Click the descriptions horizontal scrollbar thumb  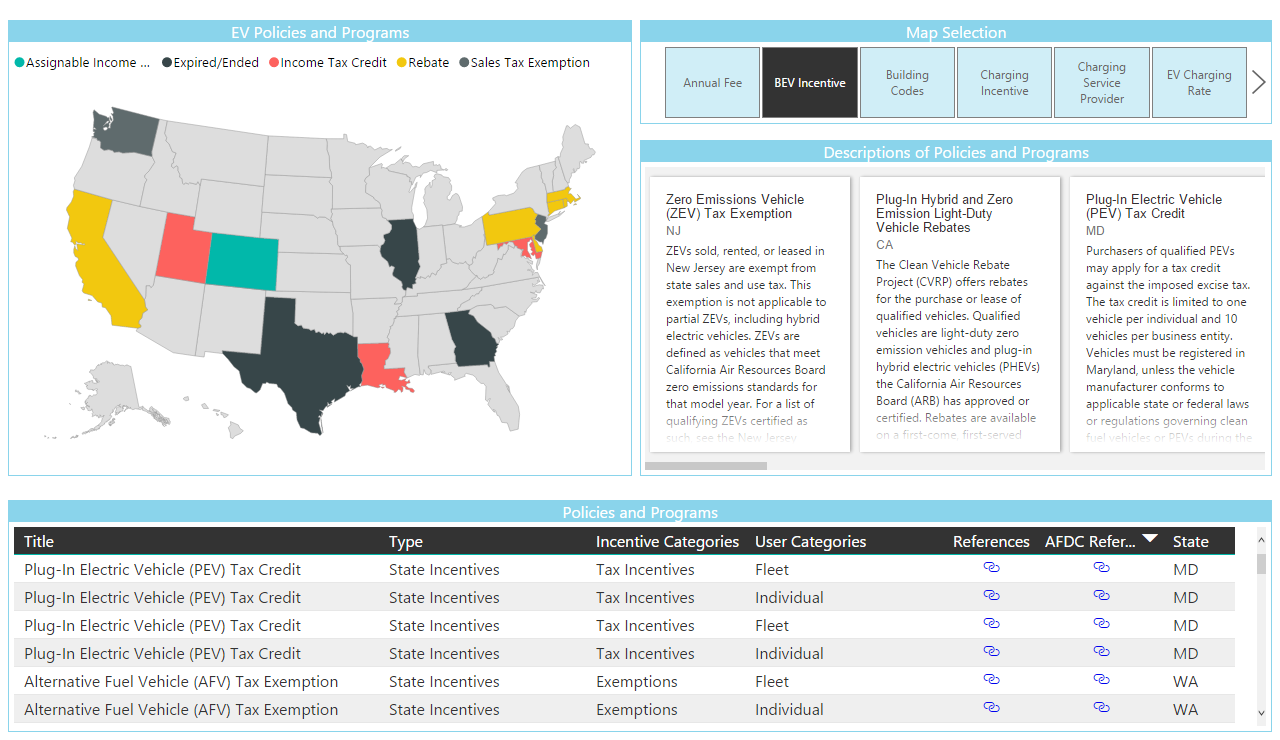coord(706,466)
